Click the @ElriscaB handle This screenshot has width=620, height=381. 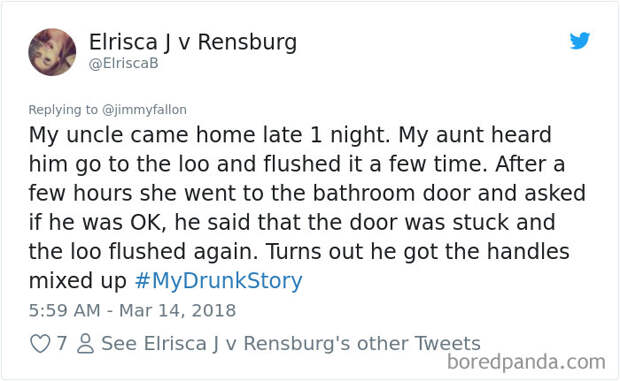click(x=124, y=63)
